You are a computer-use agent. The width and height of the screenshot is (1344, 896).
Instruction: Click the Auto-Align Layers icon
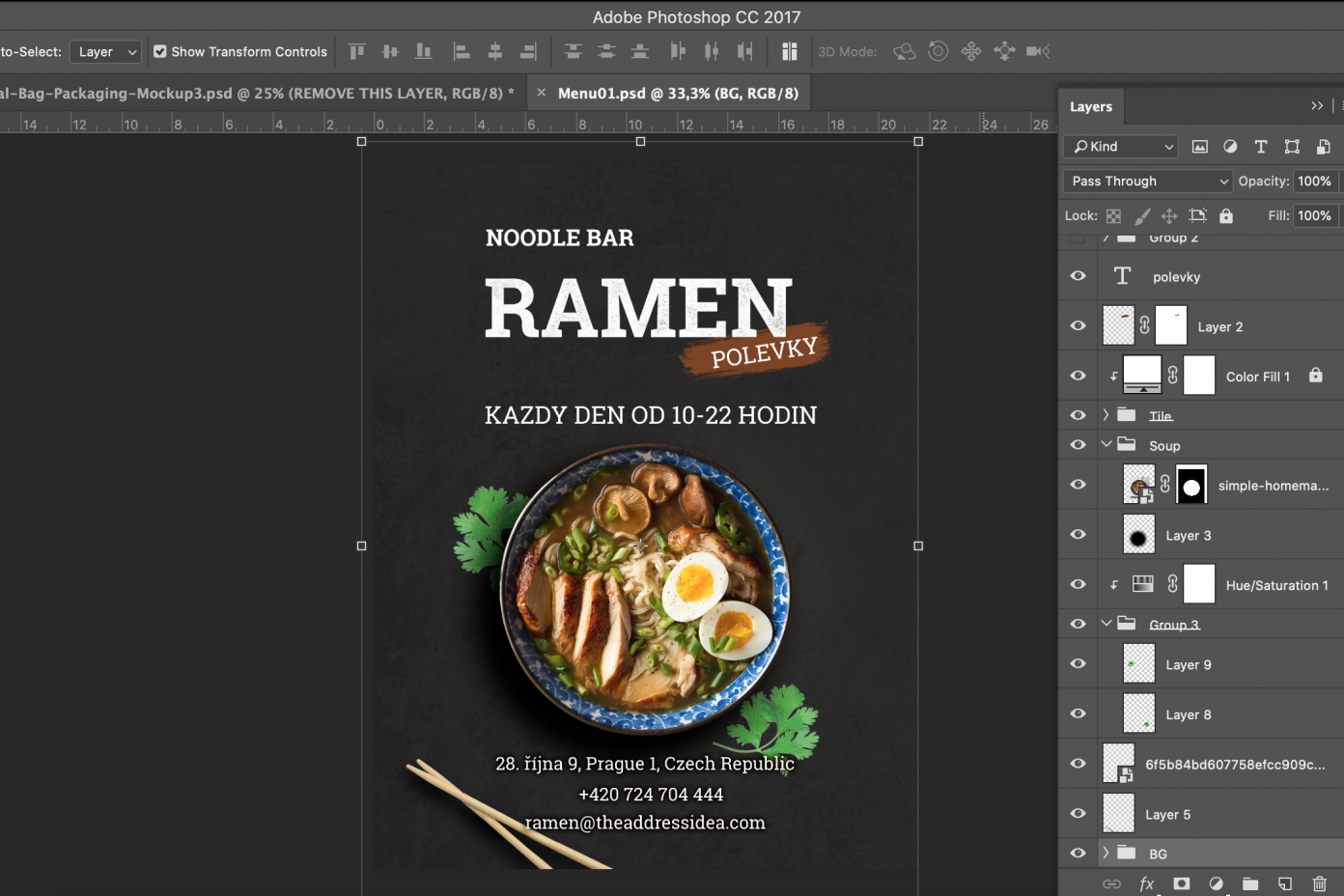(x=789, y=51)
